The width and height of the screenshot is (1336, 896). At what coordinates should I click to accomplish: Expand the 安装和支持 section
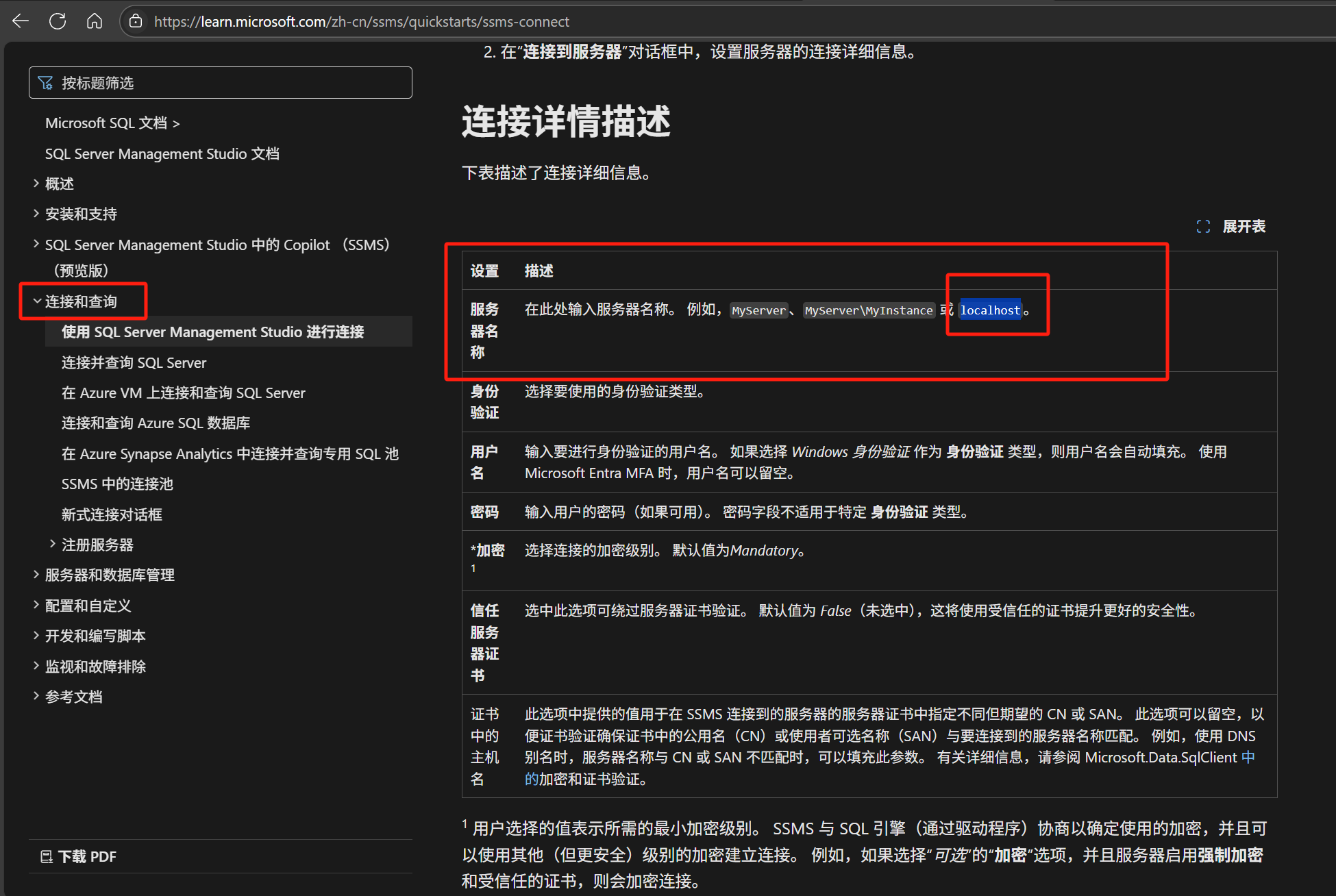pyautogui.click(x=36, y=214)
